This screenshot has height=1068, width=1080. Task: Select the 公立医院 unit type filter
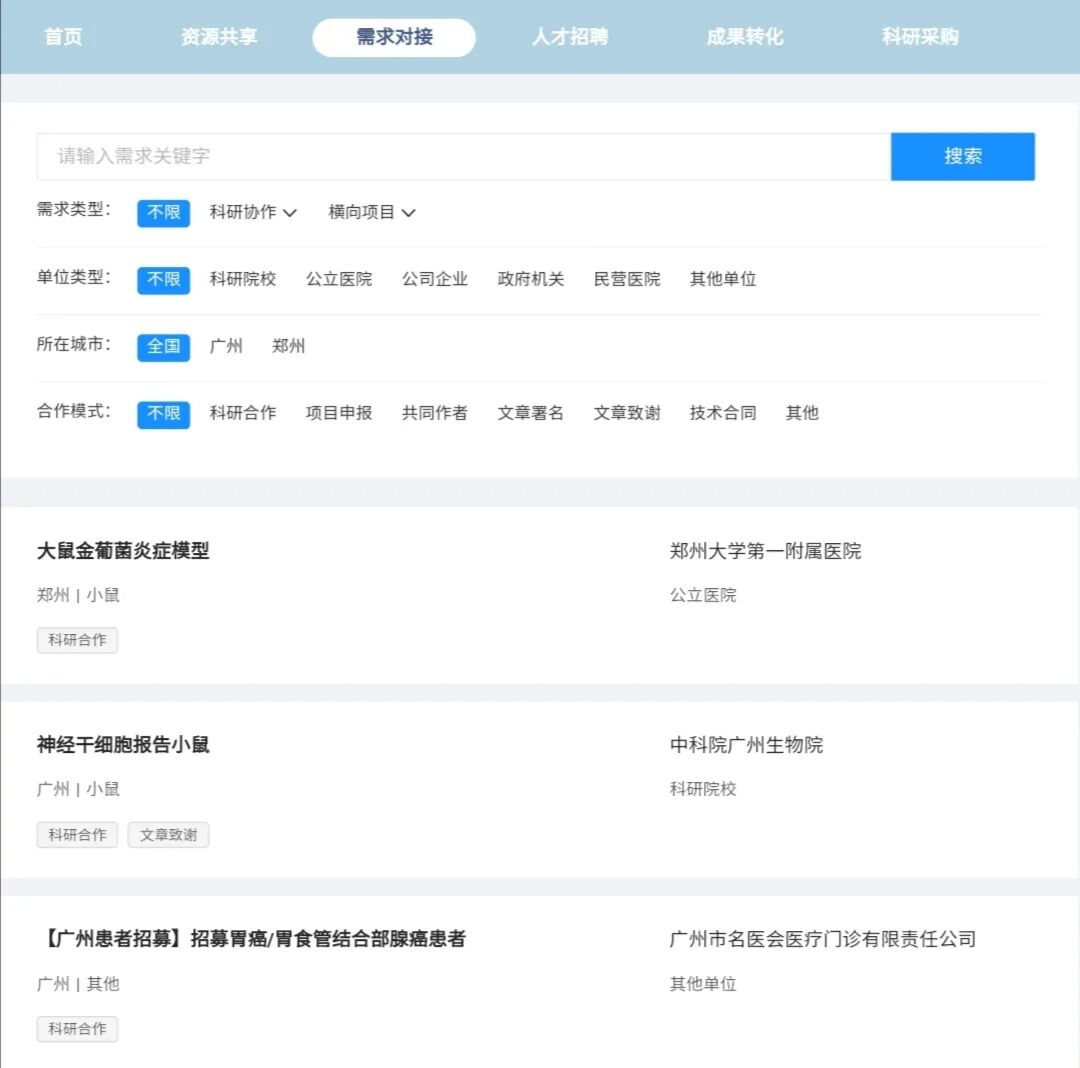point(339,280)
